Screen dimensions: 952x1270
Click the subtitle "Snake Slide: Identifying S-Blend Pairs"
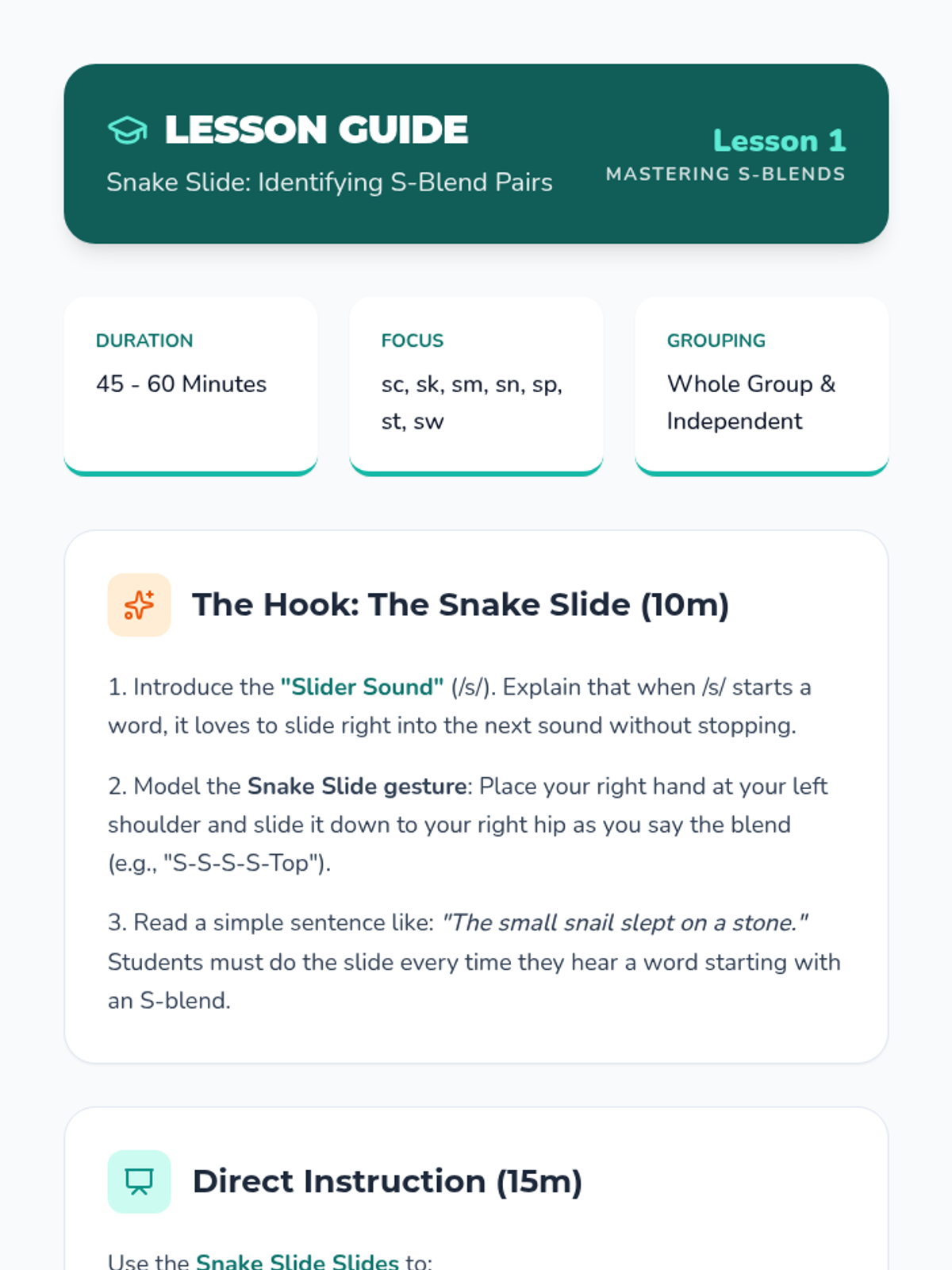(329, 182)
